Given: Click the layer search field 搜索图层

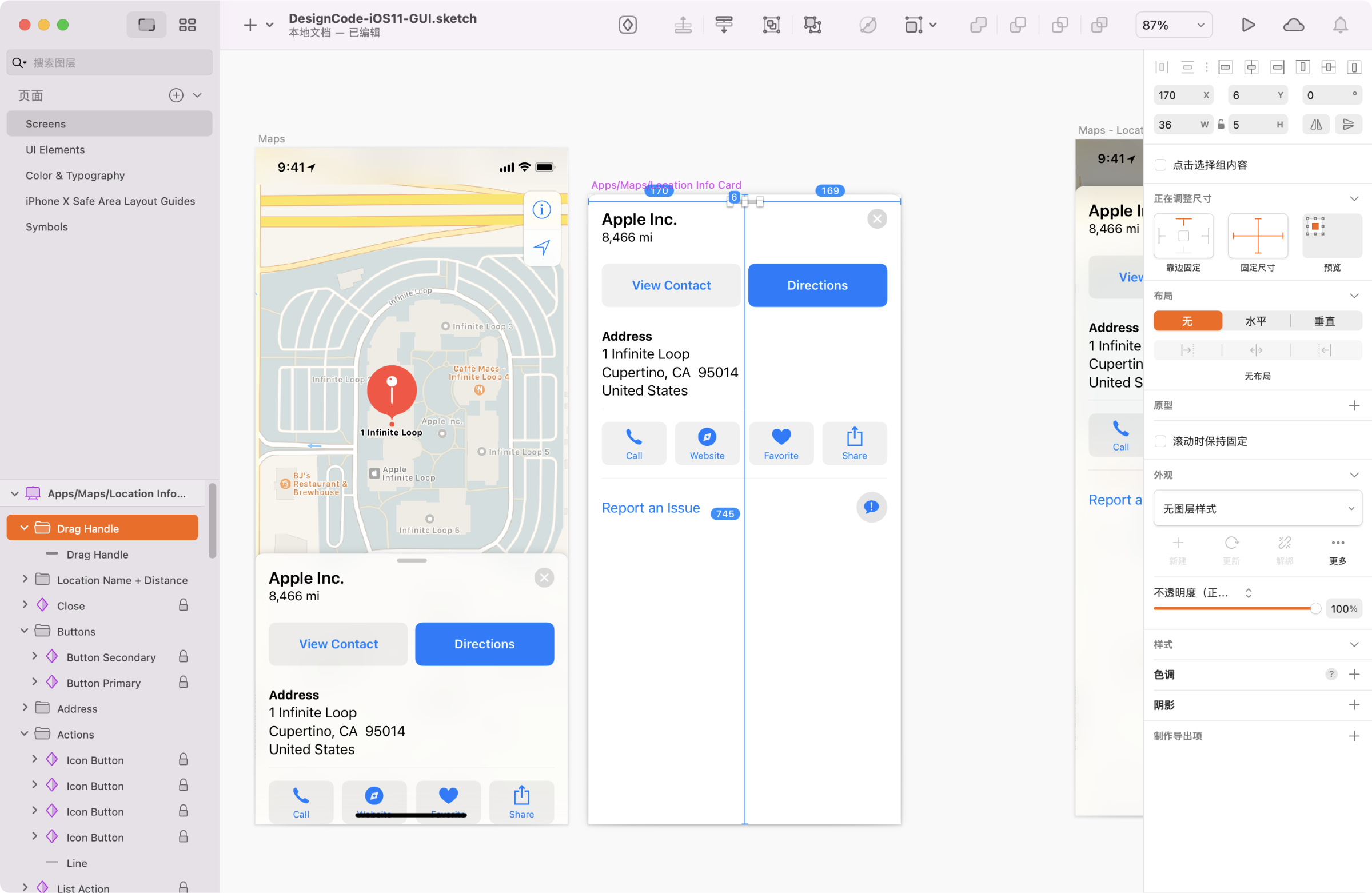Looking at the screenshot, I should [110, 63].
